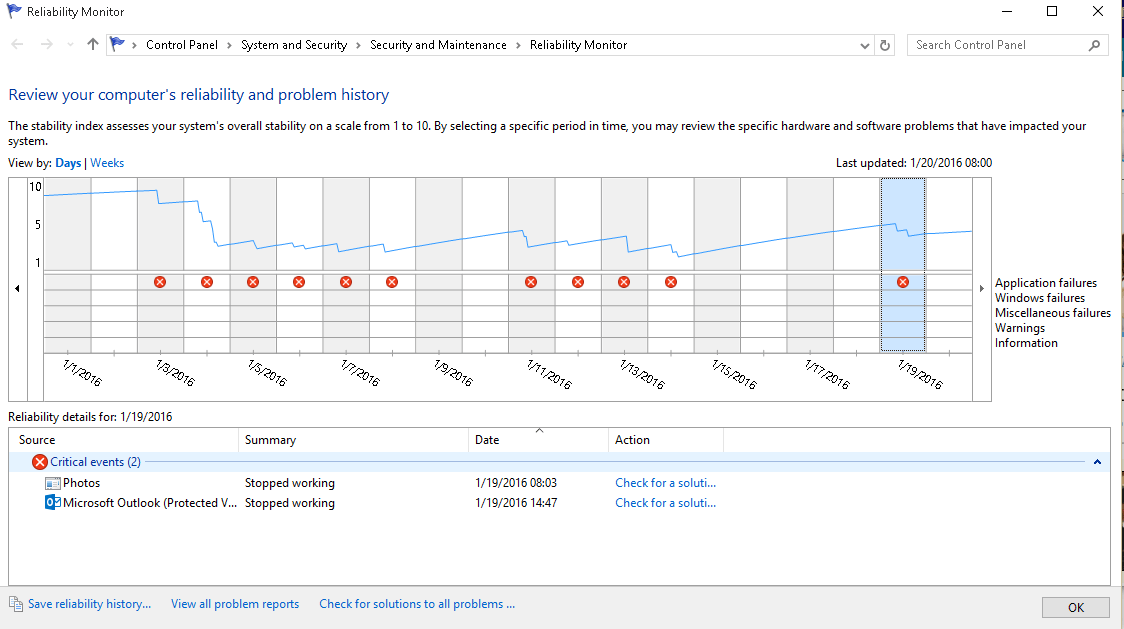
Task: Select the 1/1/2016 column in the chart
Action: click(67, 265)
